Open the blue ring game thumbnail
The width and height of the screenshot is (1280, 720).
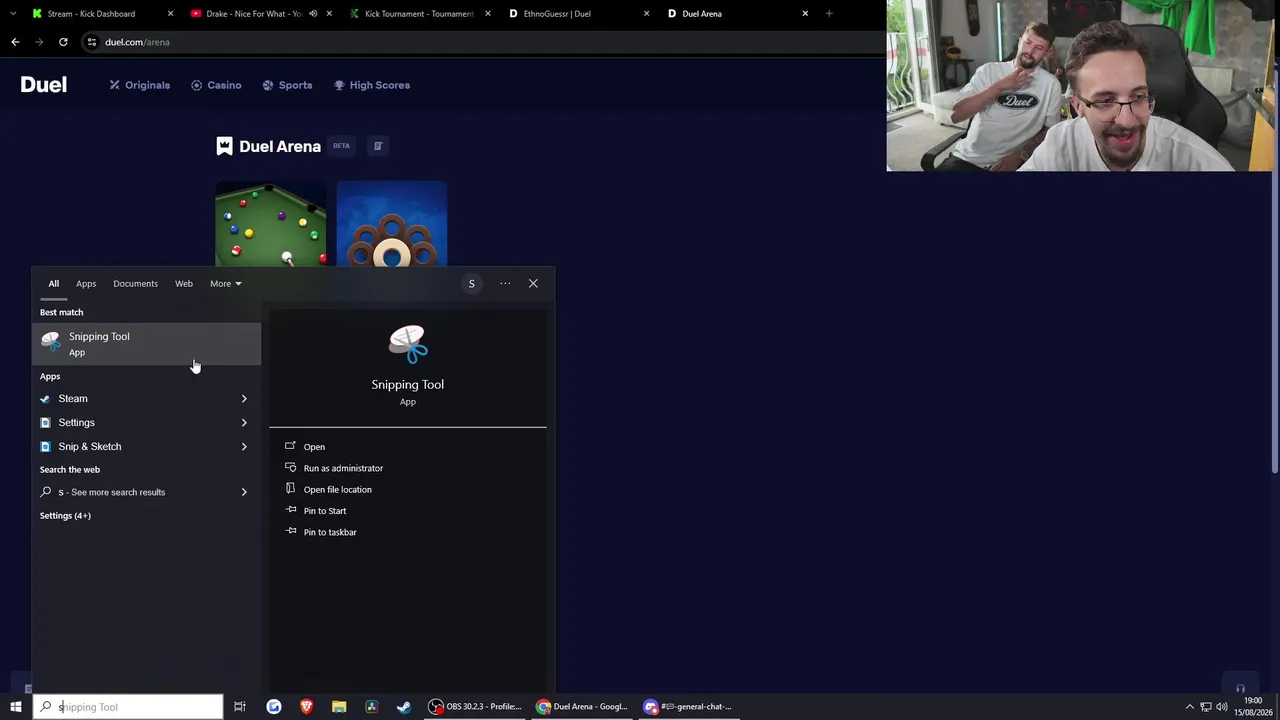(392, 224)
